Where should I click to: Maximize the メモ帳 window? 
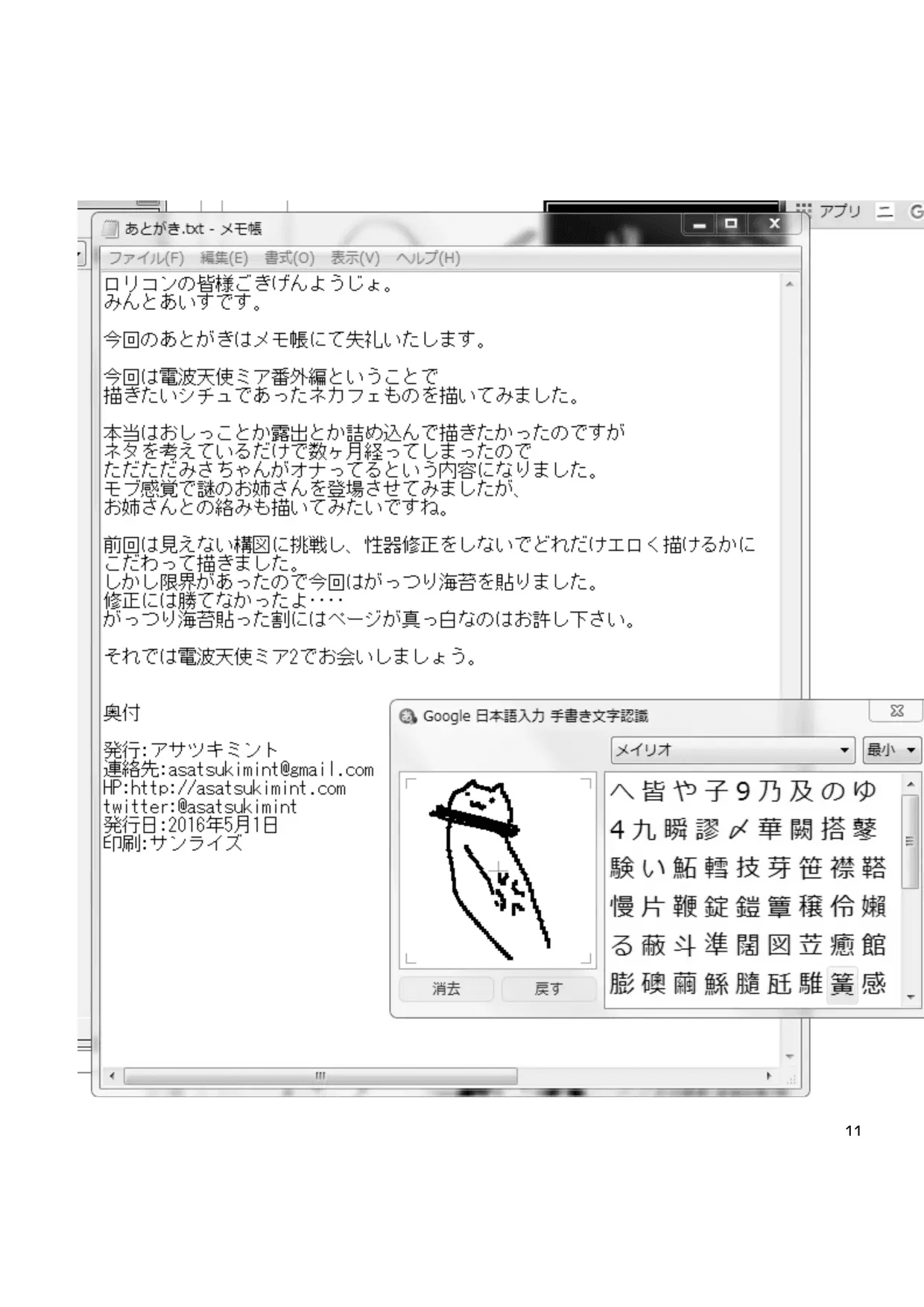(x=731, y=224)
